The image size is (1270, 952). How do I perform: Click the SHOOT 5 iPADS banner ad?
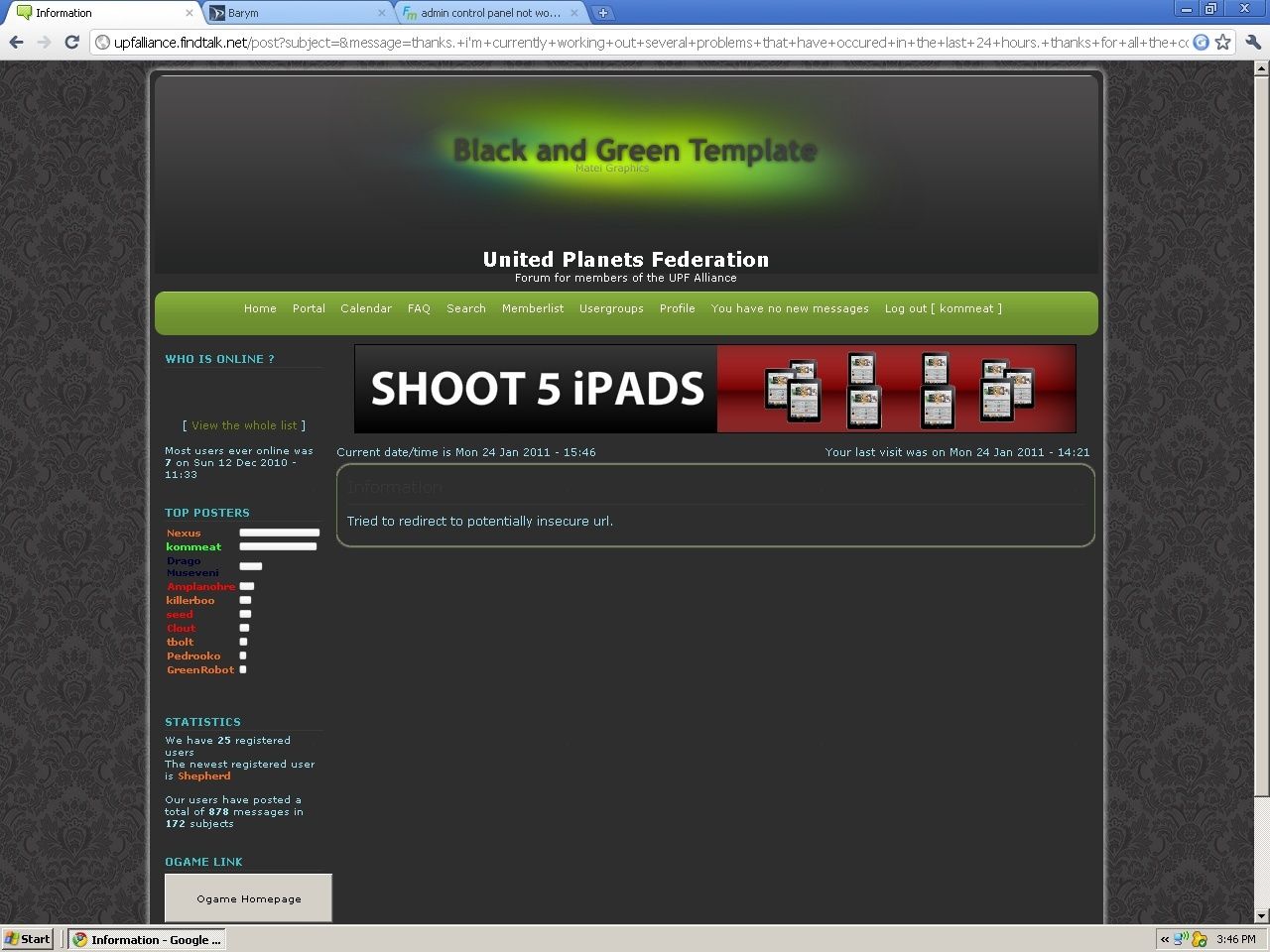click(x=715, y=389)
